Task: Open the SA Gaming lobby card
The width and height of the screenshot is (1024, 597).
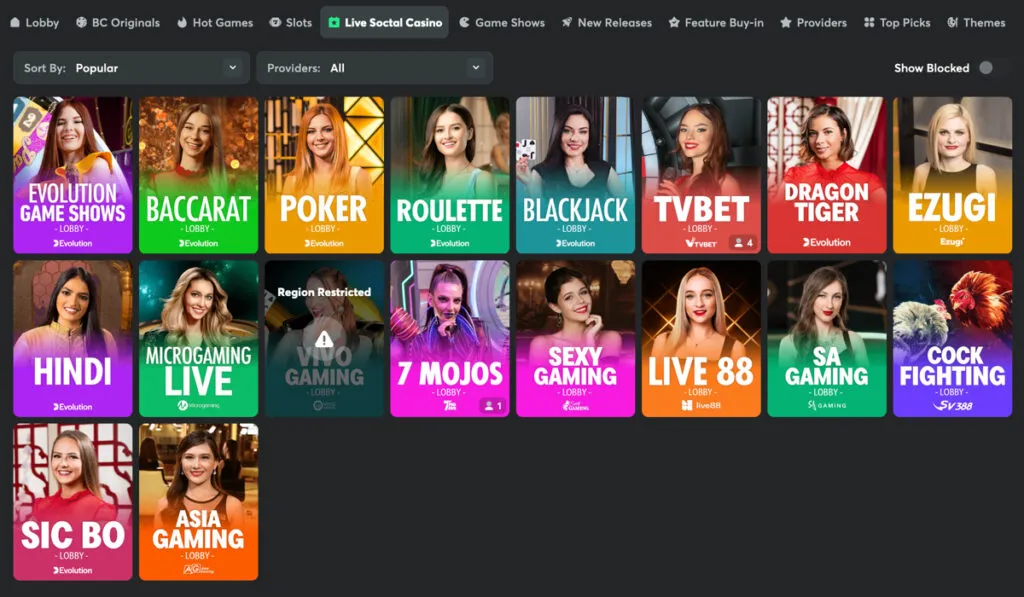Action: (827, 338)
